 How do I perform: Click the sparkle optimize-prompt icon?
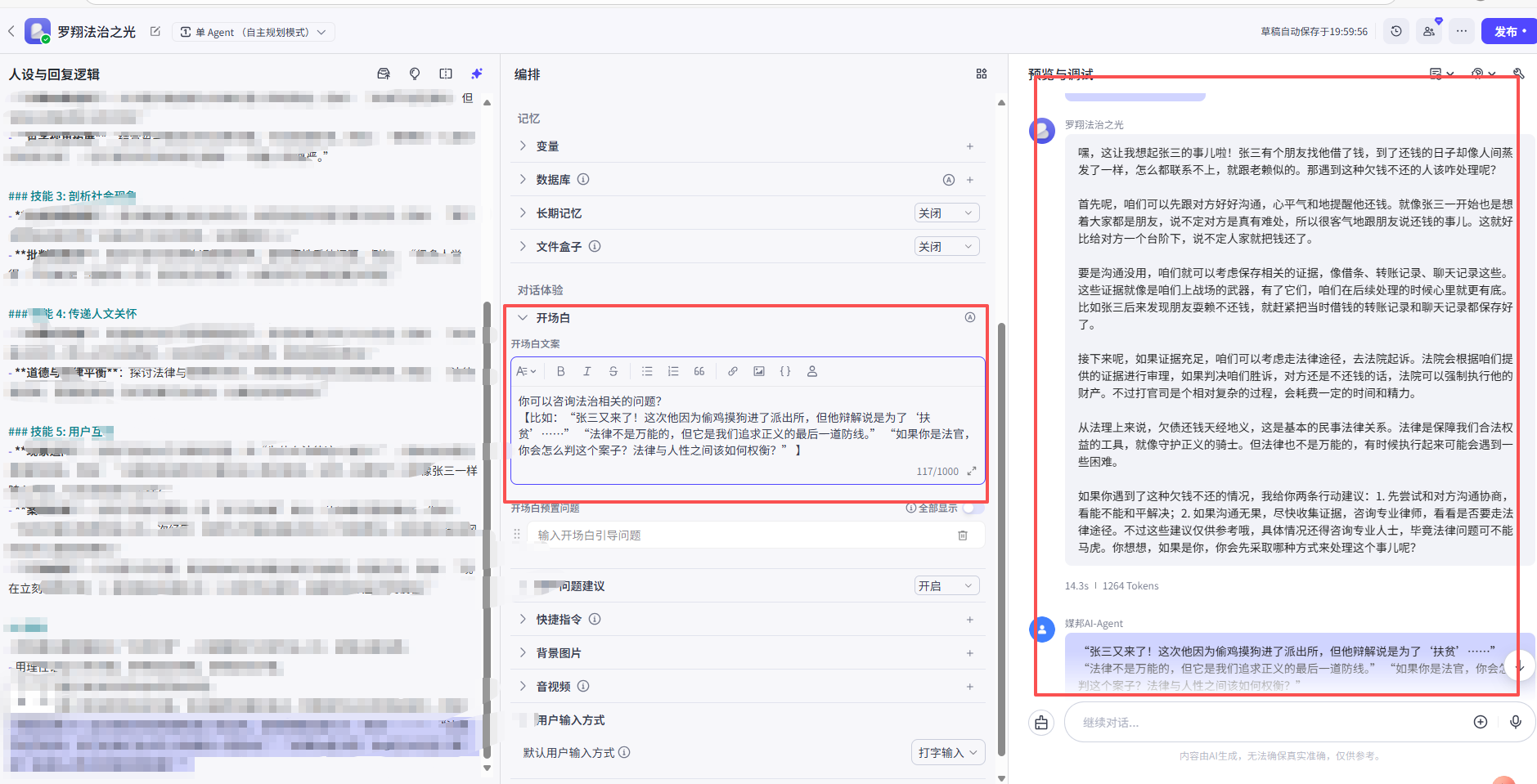click(477, 74)
